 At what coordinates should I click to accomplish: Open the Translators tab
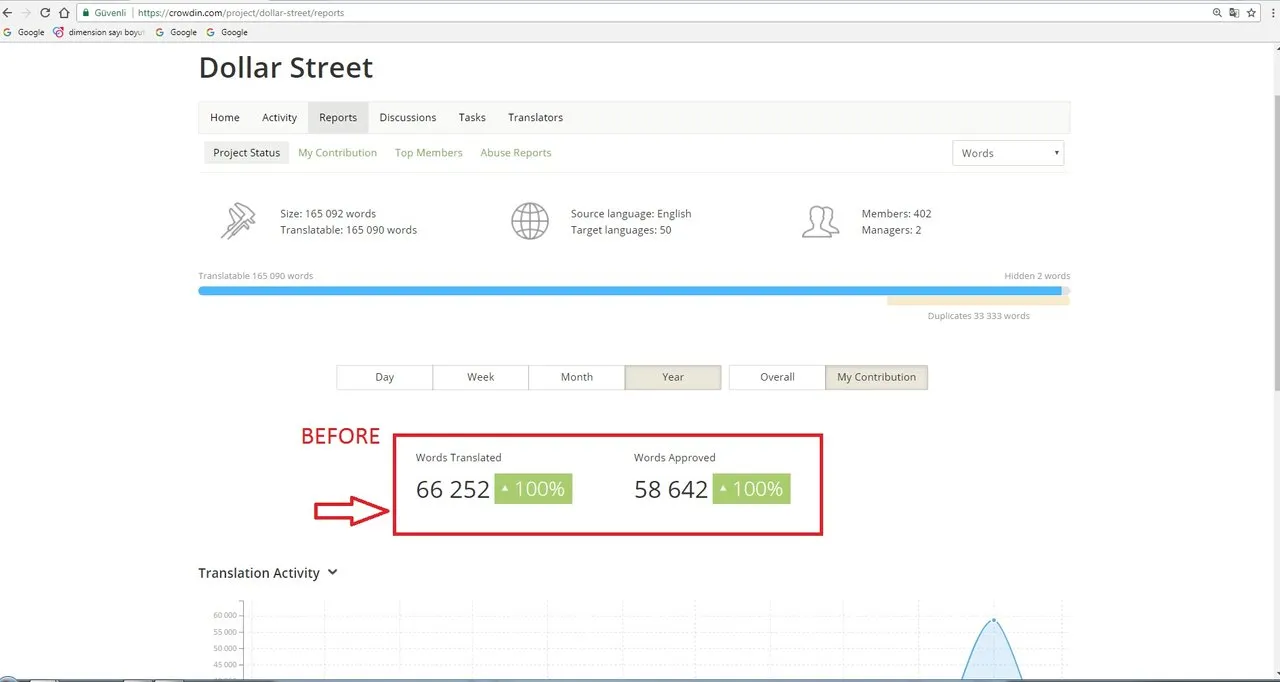point(535,117)
